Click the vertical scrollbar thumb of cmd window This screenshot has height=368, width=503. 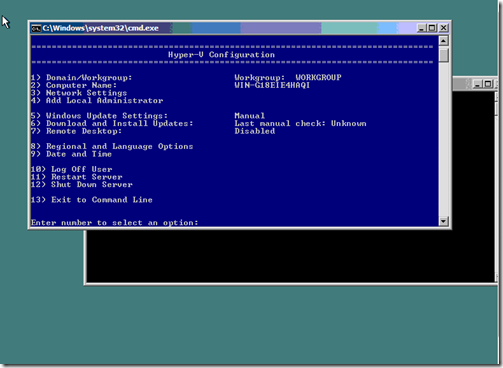click(x=443, y=55)
